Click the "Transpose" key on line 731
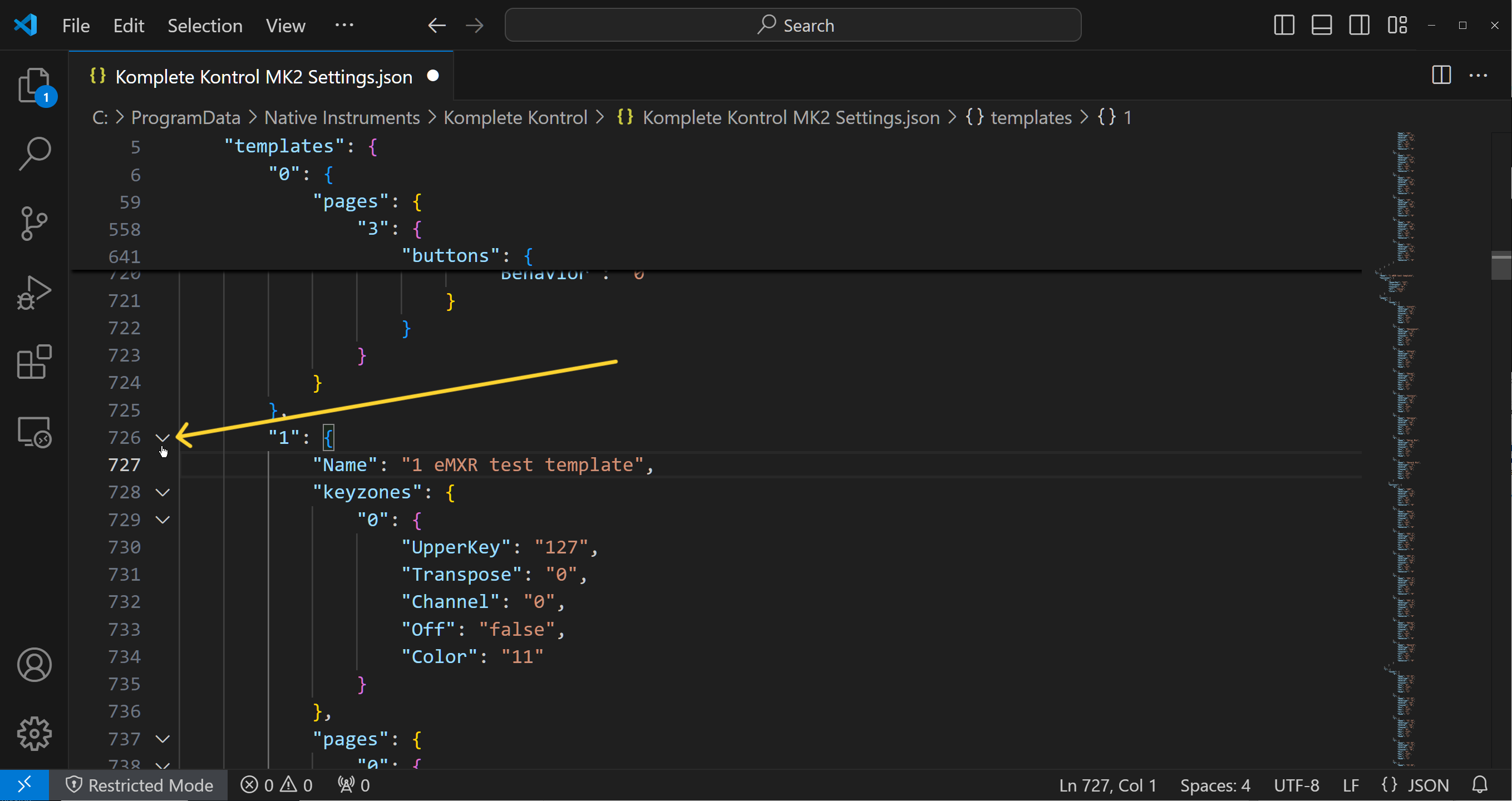 click(461, 575)
